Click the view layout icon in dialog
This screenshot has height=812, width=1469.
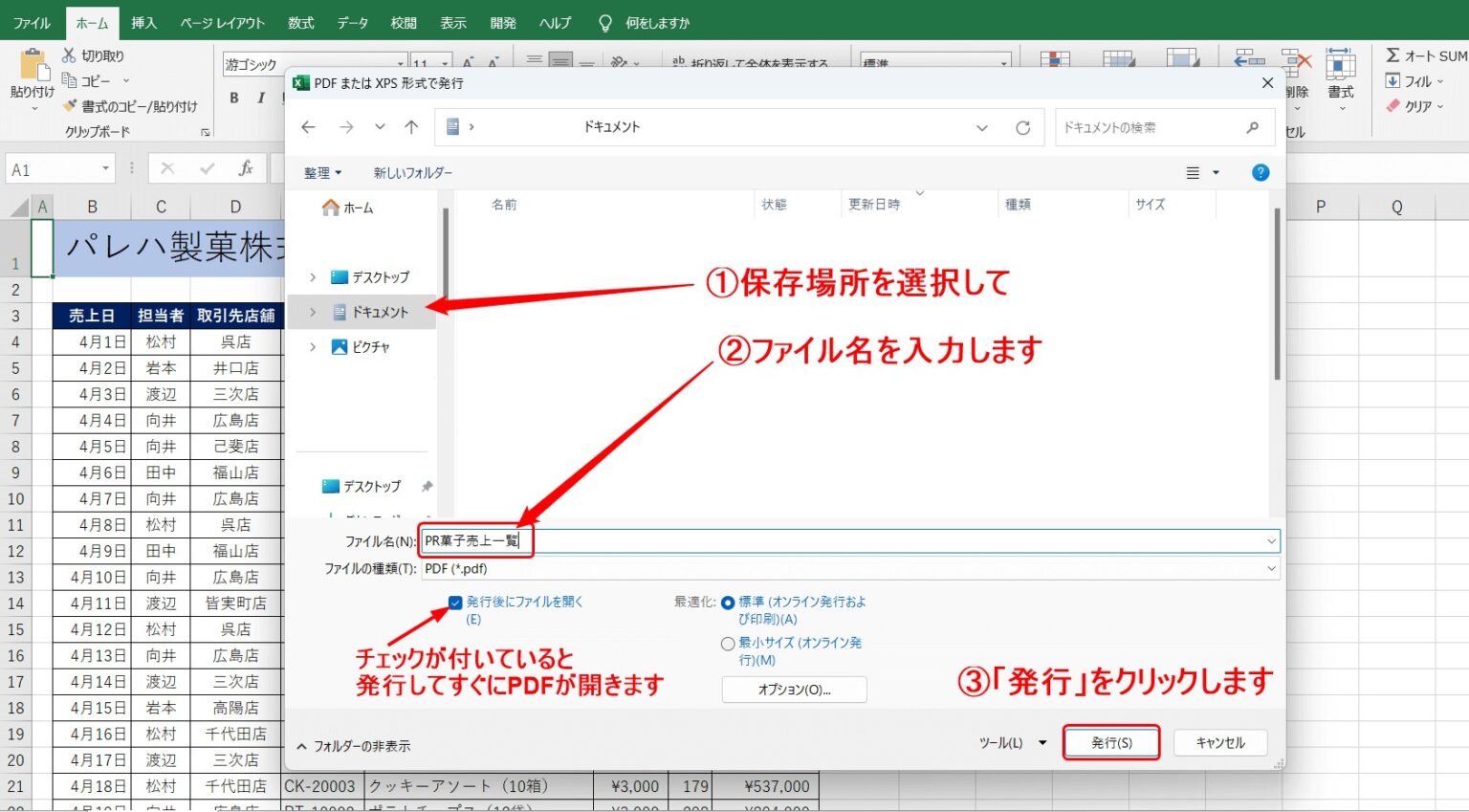point(1193,173)
